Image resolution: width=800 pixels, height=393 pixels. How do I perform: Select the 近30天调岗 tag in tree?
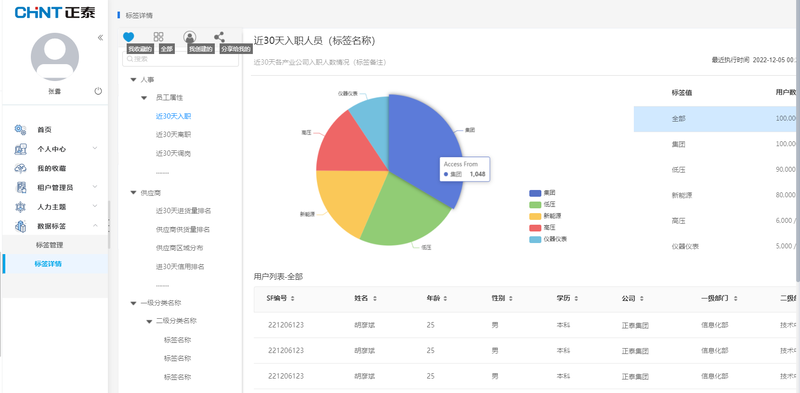coord(173,153)
